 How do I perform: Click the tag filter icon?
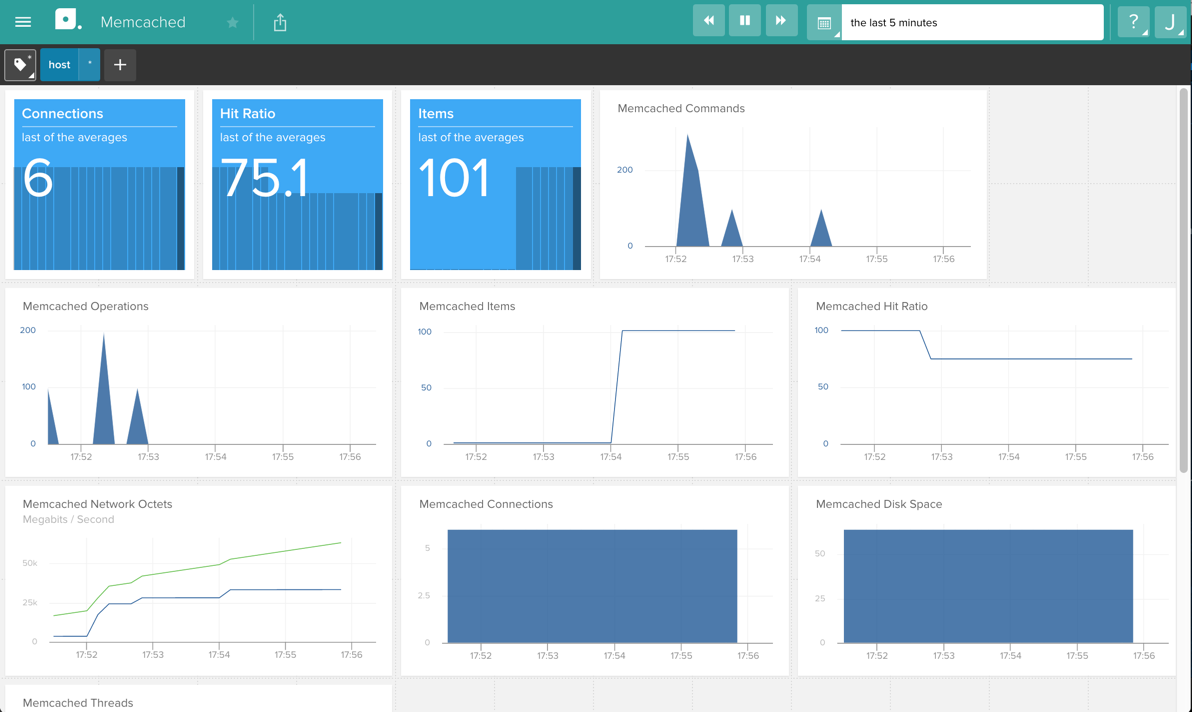point(20,65)
